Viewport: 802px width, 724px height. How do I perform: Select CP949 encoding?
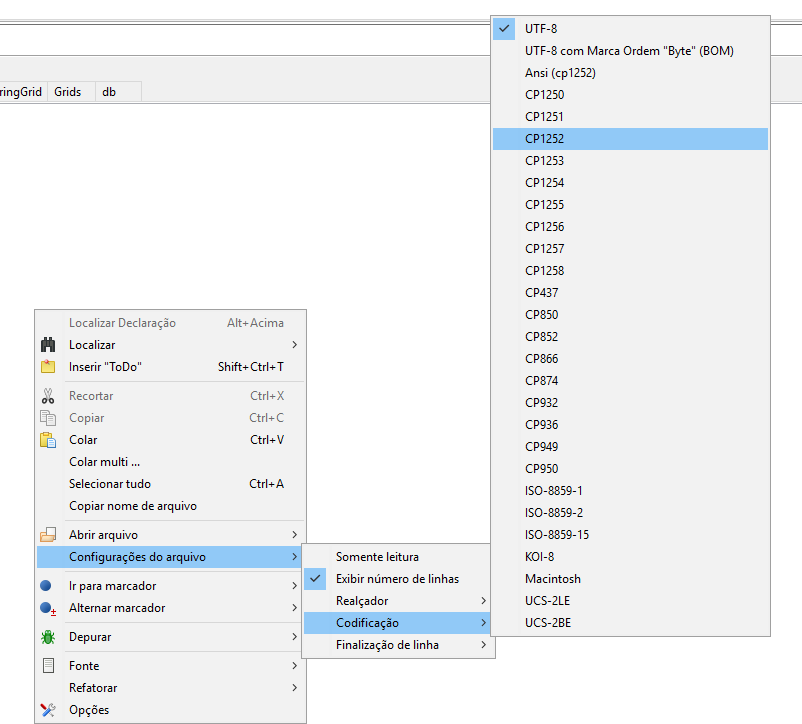[x=630, y=446]
